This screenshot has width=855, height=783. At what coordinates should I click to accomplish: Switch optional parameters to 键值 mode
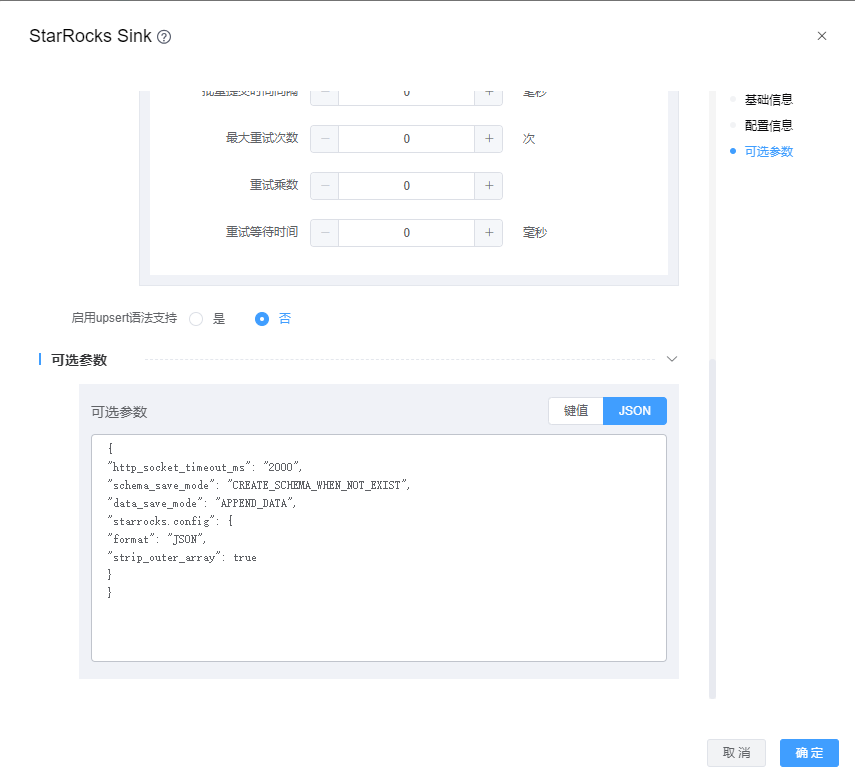click(575, 411)
